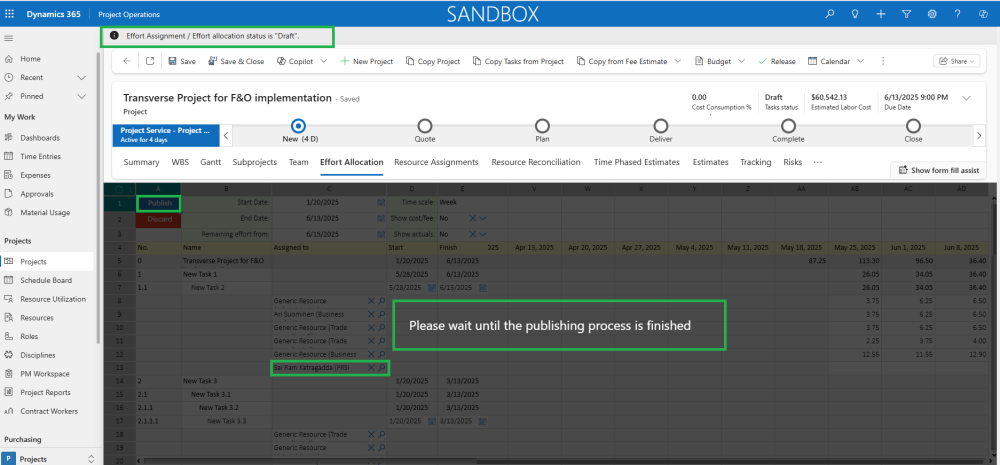The image size is (1000, 465).
Task: Show more tabs via the ellipsis
Action: 818,162
